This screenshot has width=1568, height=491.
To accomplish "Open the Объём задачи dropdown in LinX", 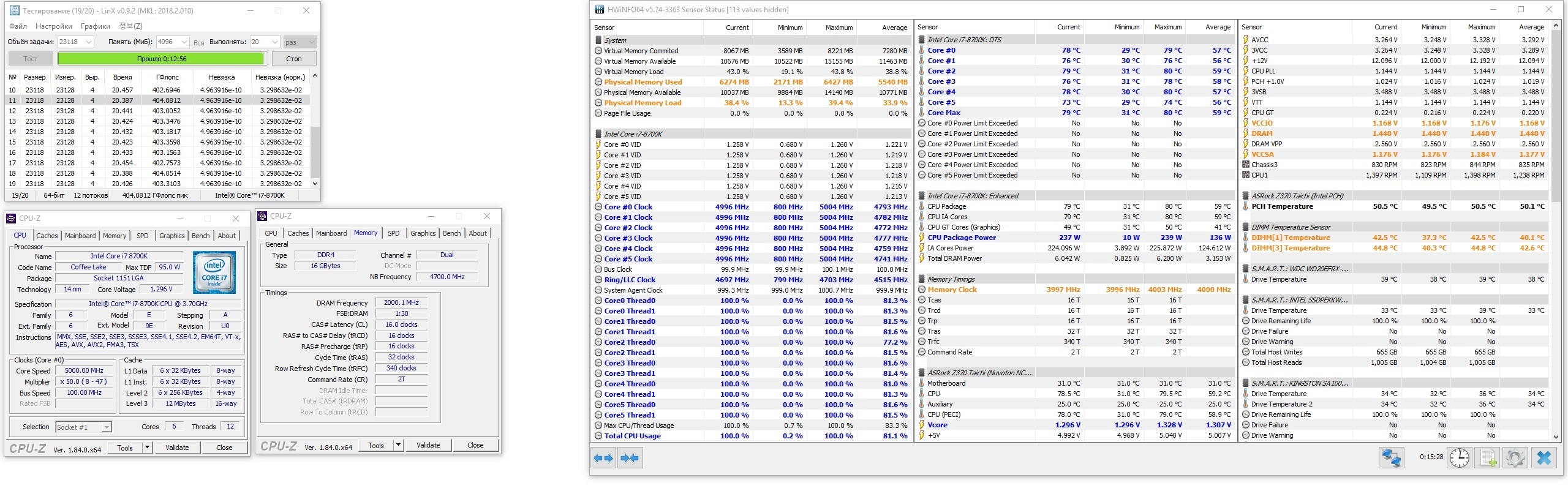I will (89, 42).
